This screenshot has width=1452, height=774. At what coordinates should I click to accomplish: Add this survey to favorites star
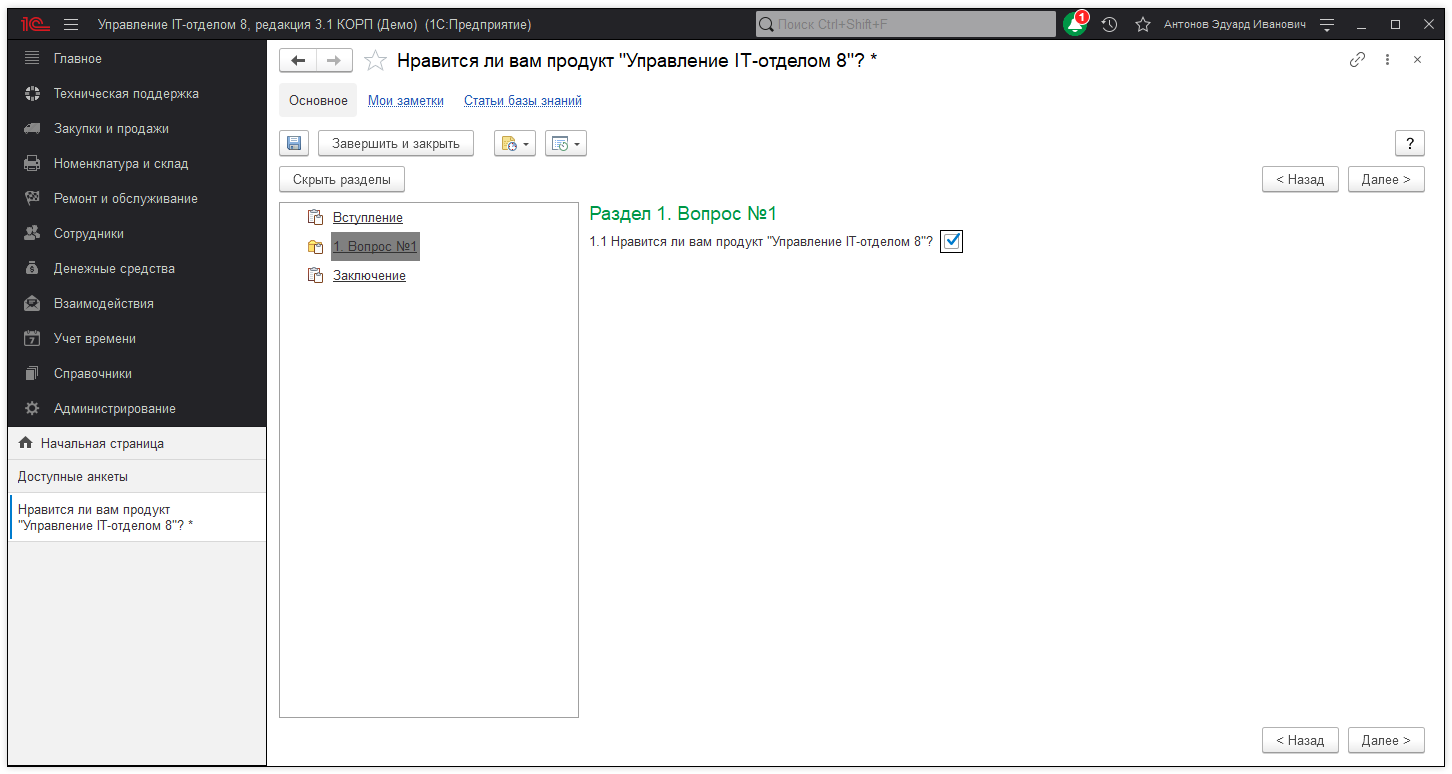click(375, 61)
